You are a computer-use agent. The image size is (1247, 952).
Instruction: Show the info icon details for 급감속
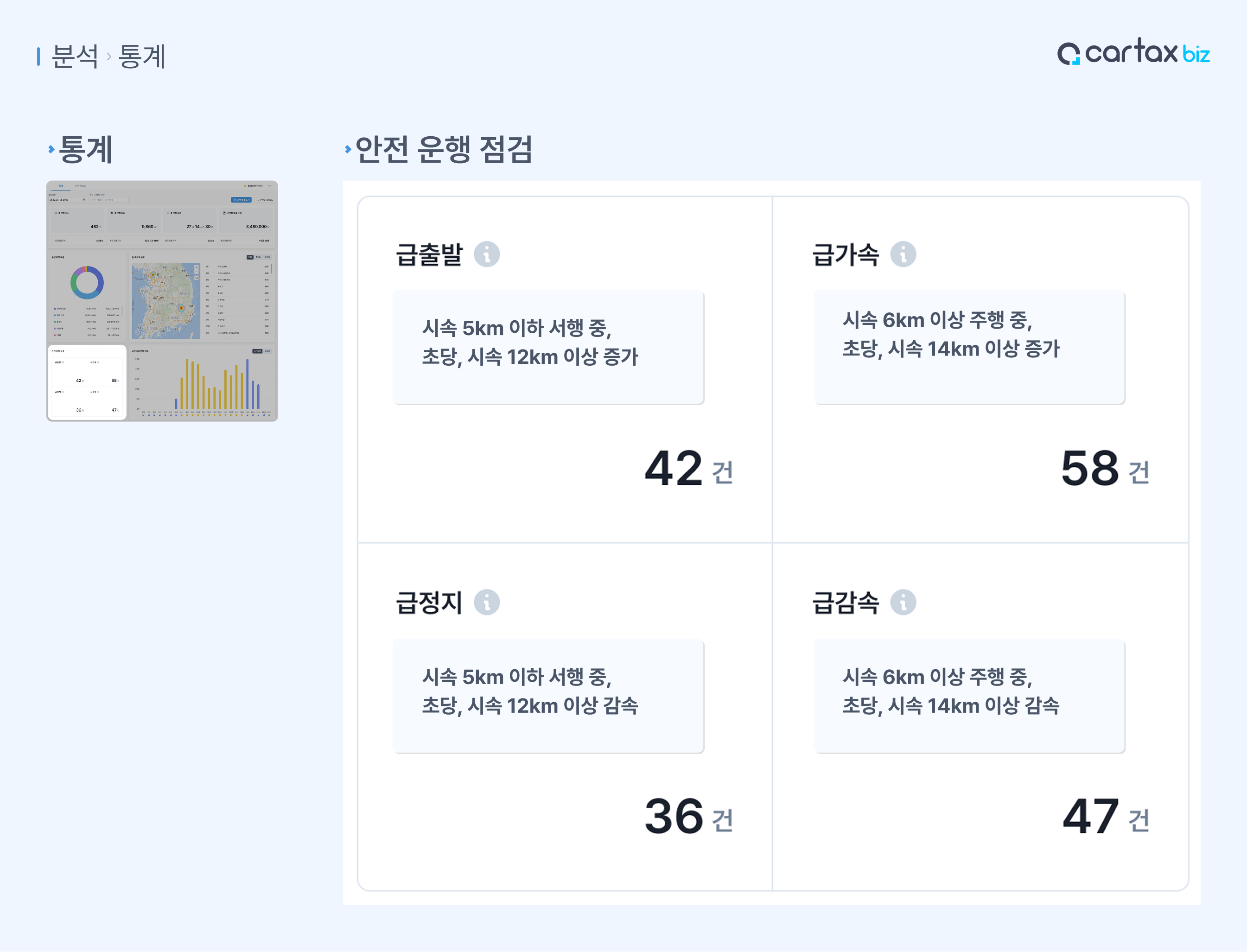903,602
